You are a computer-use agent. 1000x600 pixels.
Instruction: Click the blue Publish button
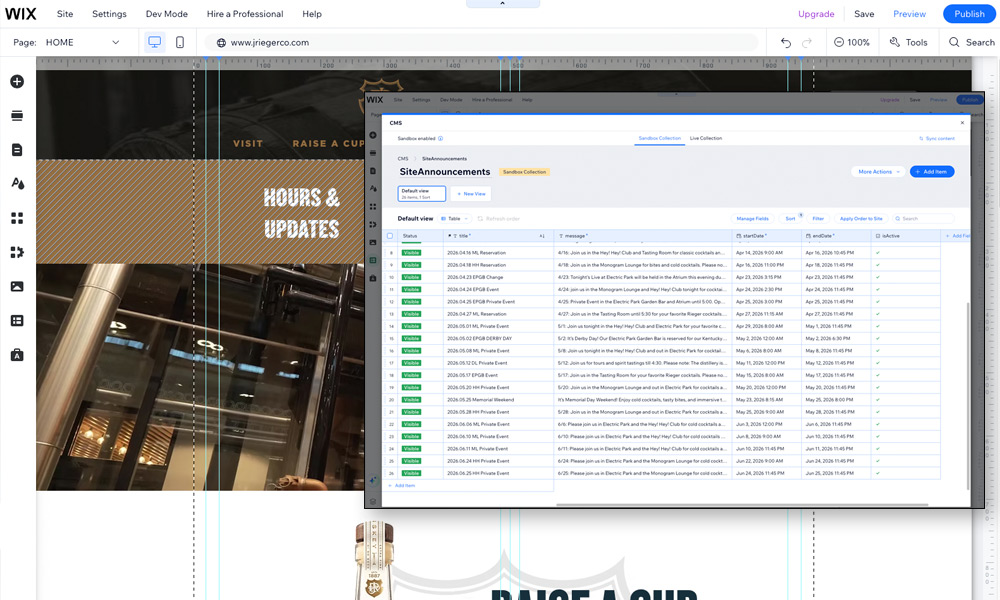(969, 14)
